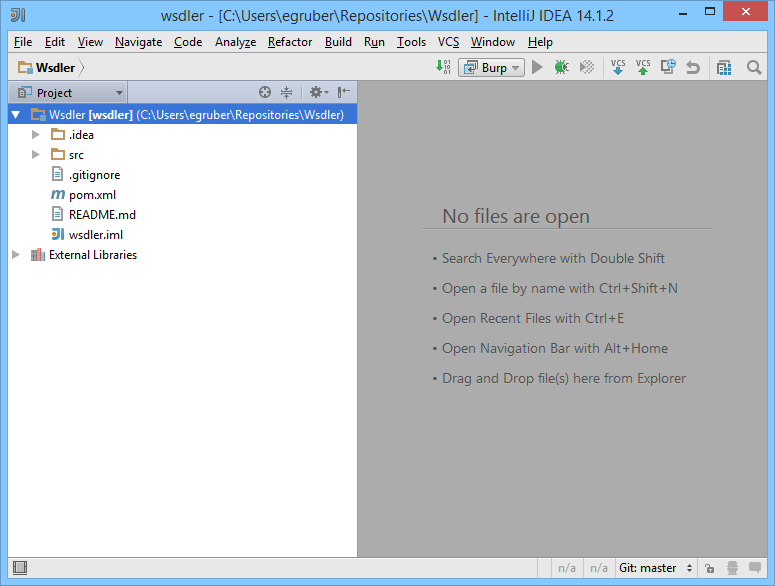This screenshot has height=586, width=775.
Task: Click the External Libraries label
Action: (x=93, y=254)
